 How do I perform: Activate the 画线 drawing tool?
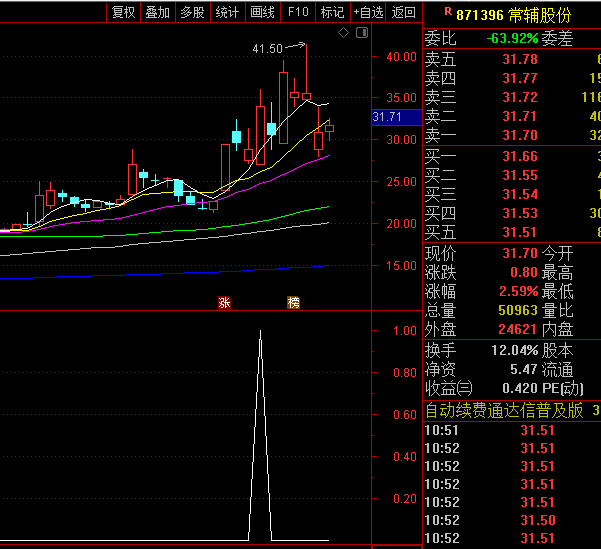tap(262, 12)
